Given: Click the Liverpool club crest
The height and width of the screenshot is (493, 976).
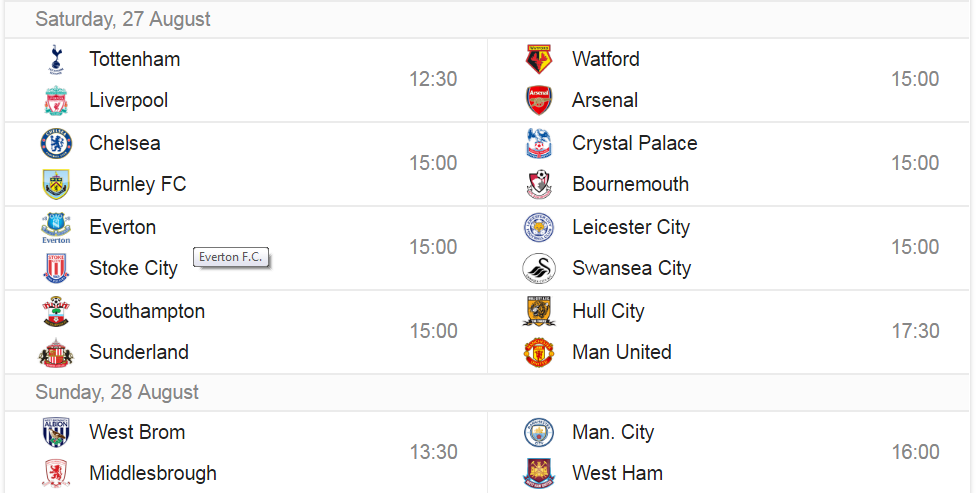Looking at the screenshot, I should click(x=56, y=100).
